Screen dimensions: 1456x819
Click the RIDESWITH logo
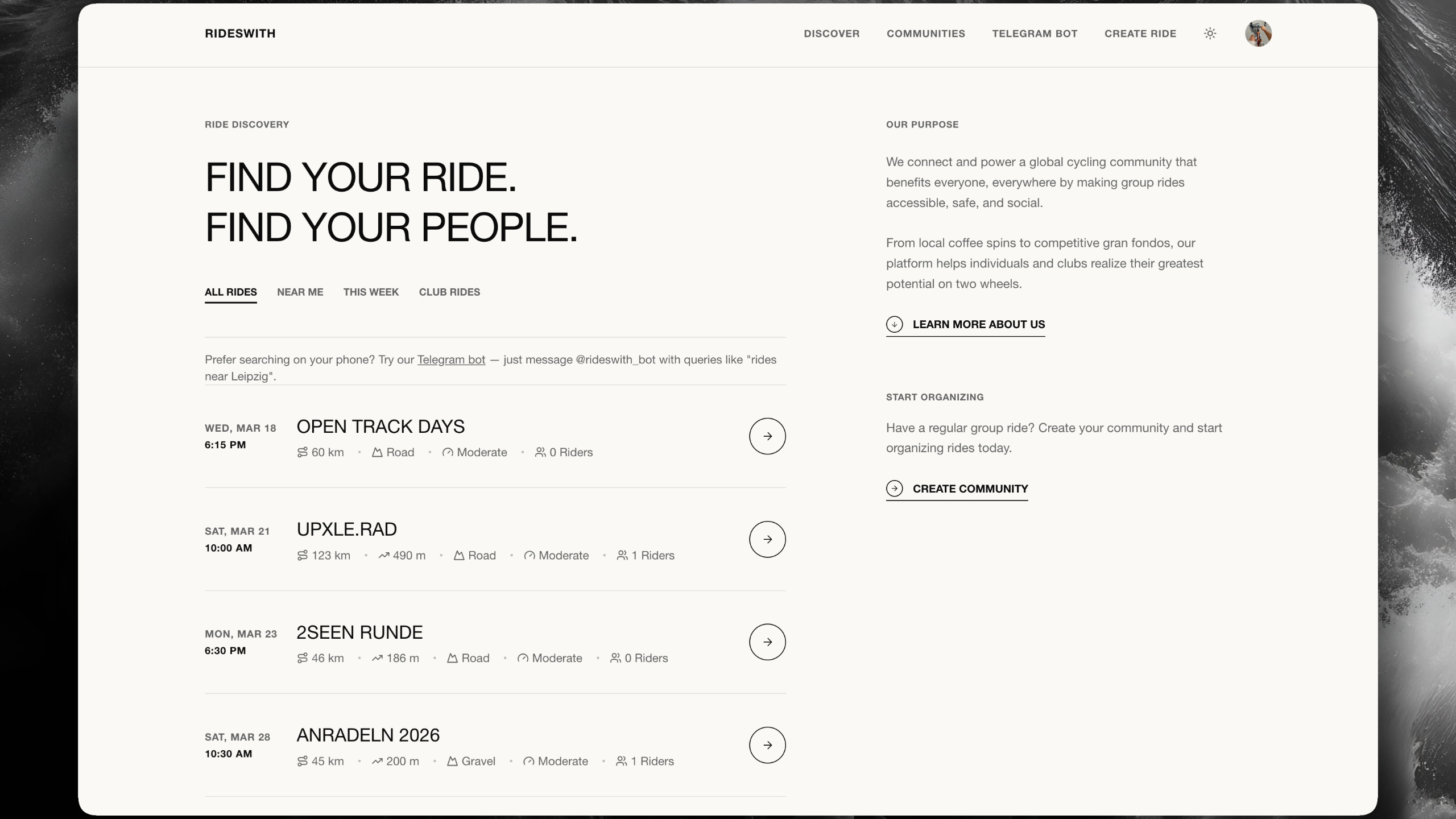coord(240,34)
